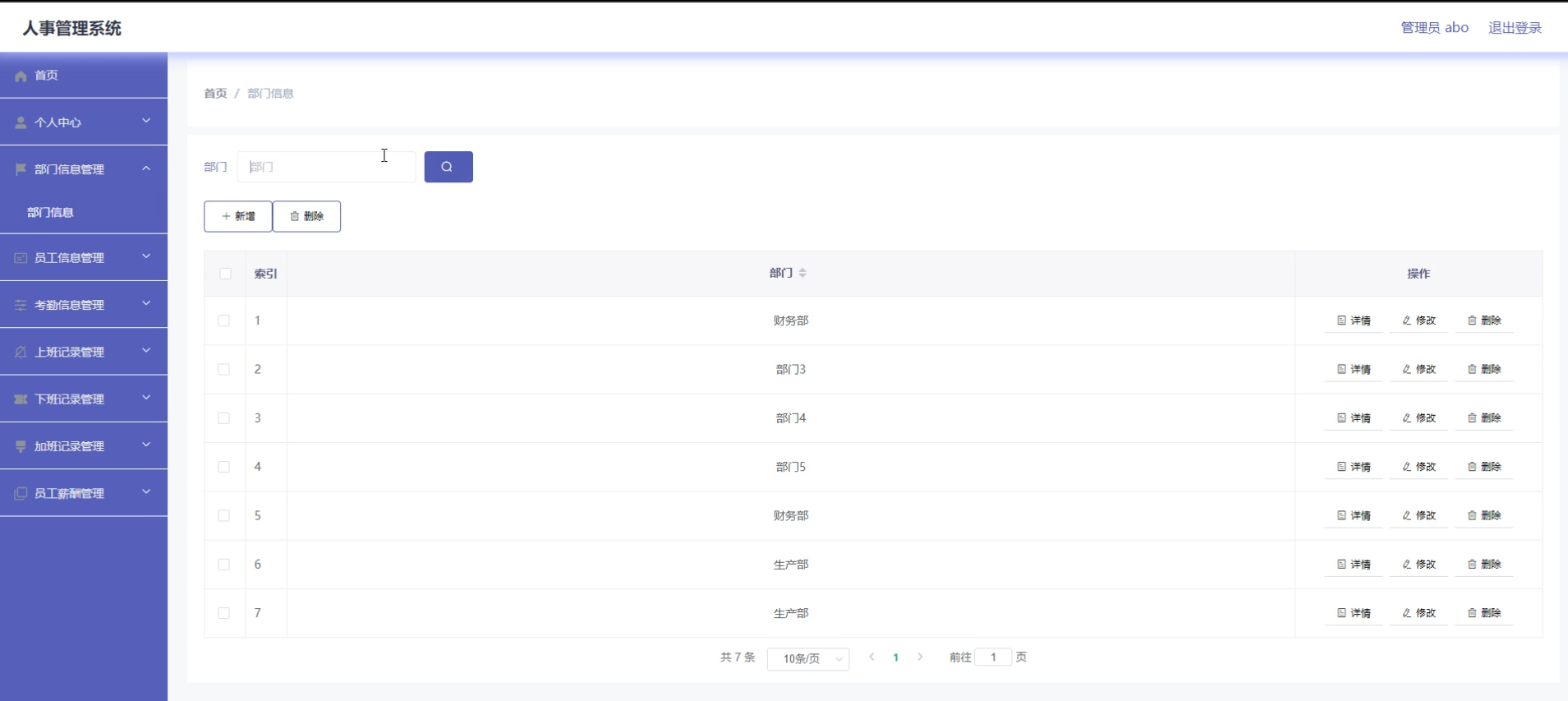Click 修改 for 部门4
Image resolution: width=1568 pixels, height=701 pixels.
coord(1419,418)
